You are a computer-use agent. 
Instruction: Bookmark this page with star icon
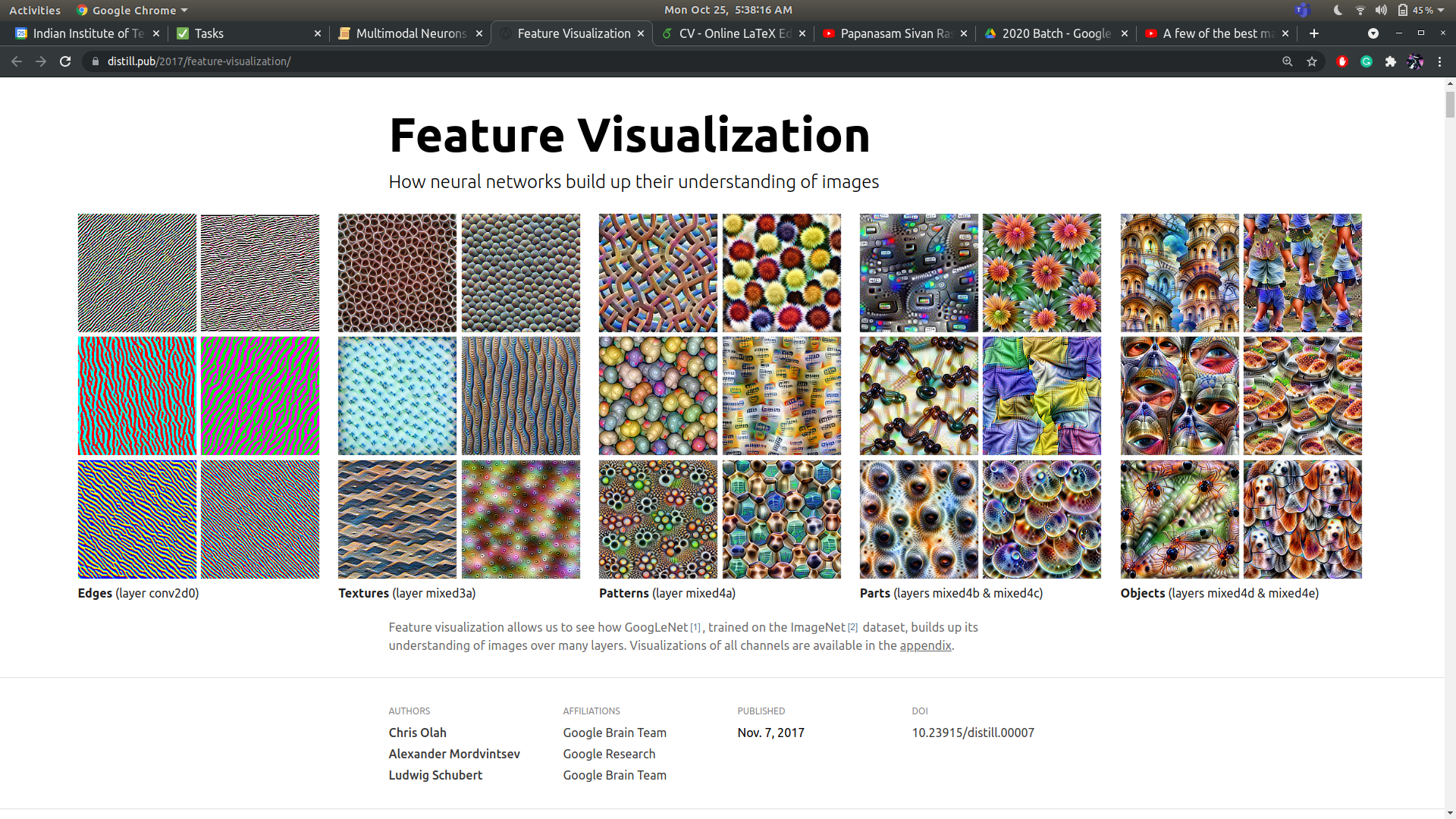1312,61
